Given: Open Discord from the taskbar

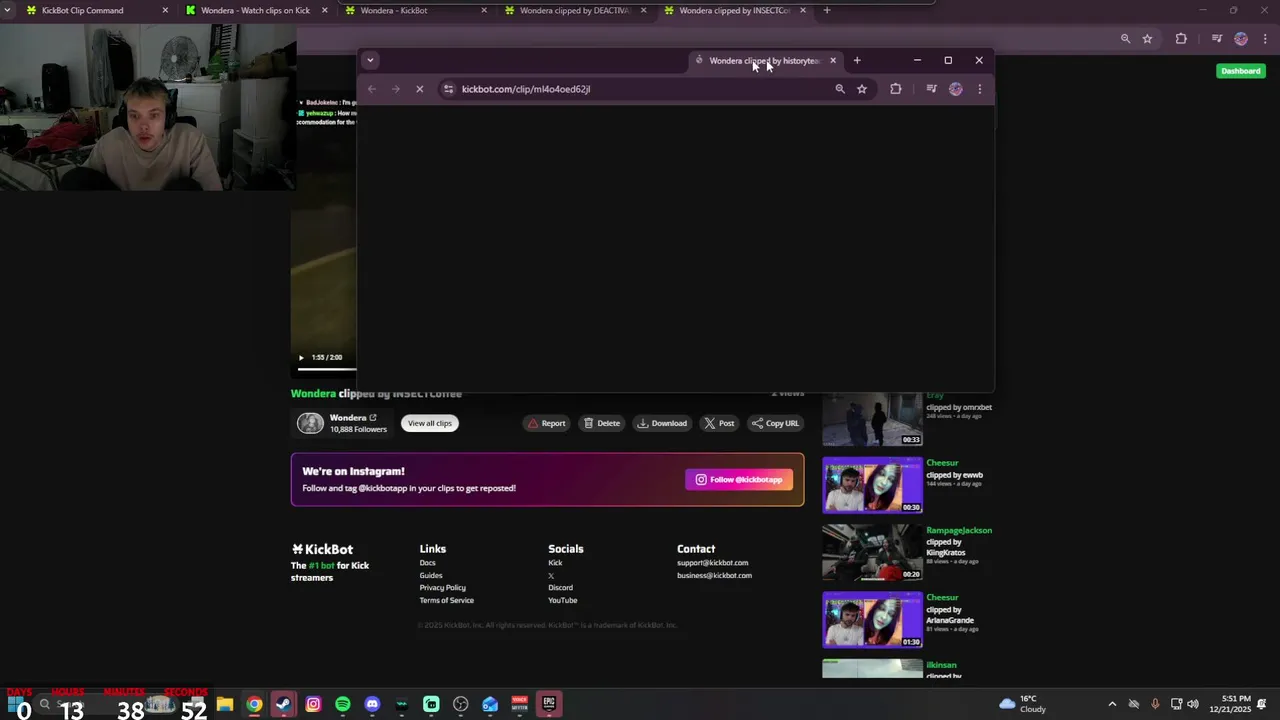Looking at the screenshot, I should click(x=372, y=704).
